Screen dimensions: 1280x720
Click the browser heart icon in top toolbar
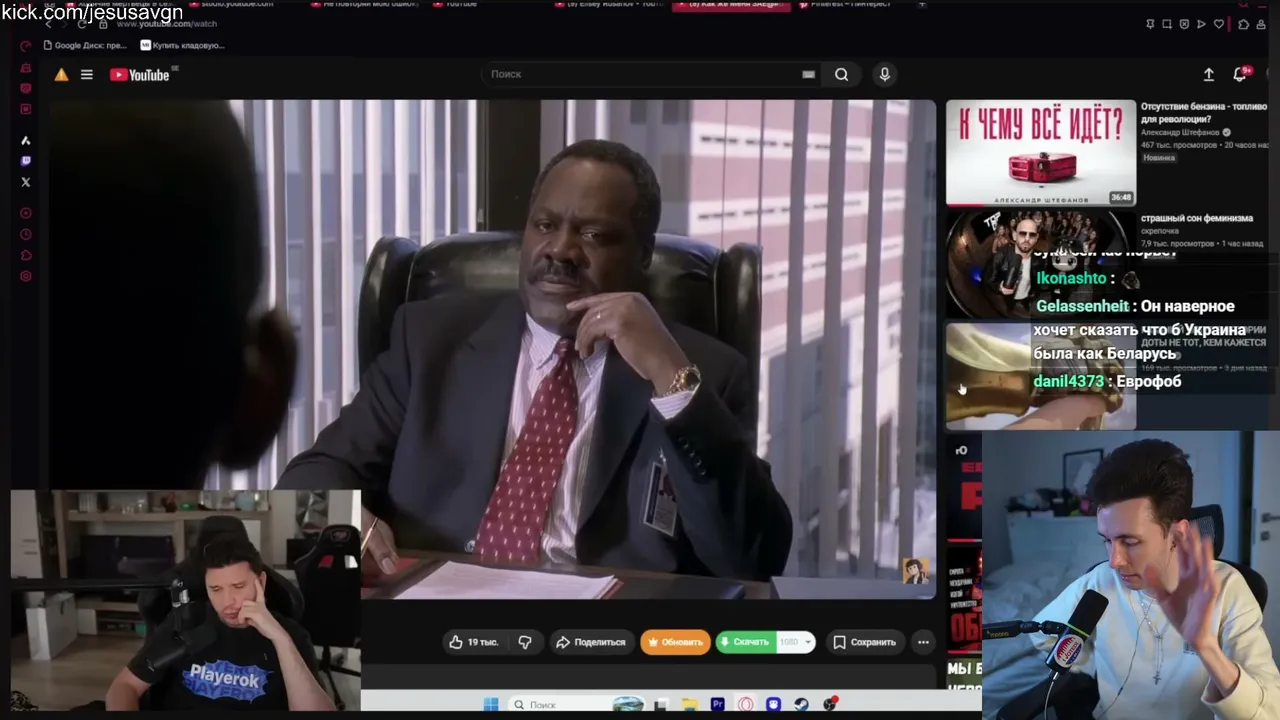coord(1218,24)
